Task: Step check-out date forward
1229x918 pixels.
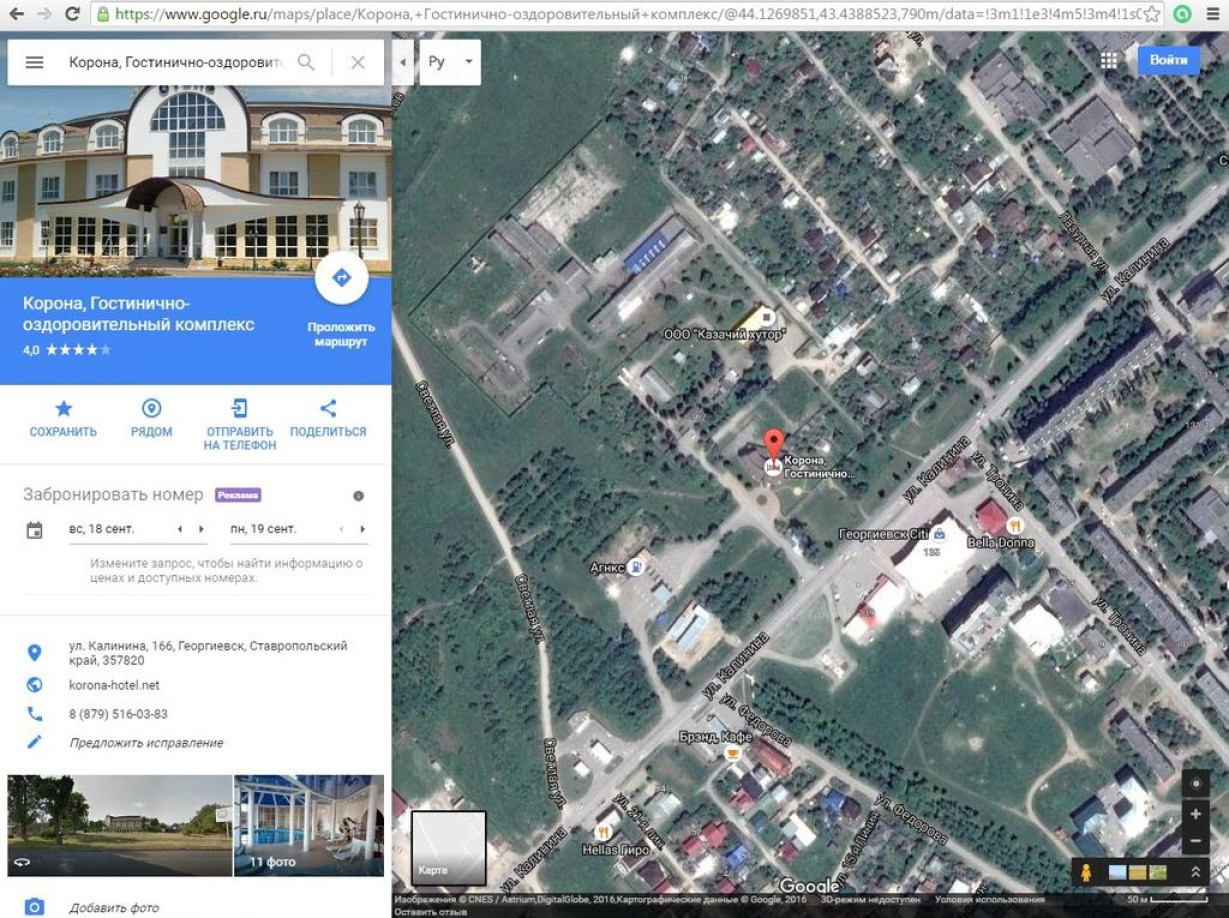Action: point(362,529)
